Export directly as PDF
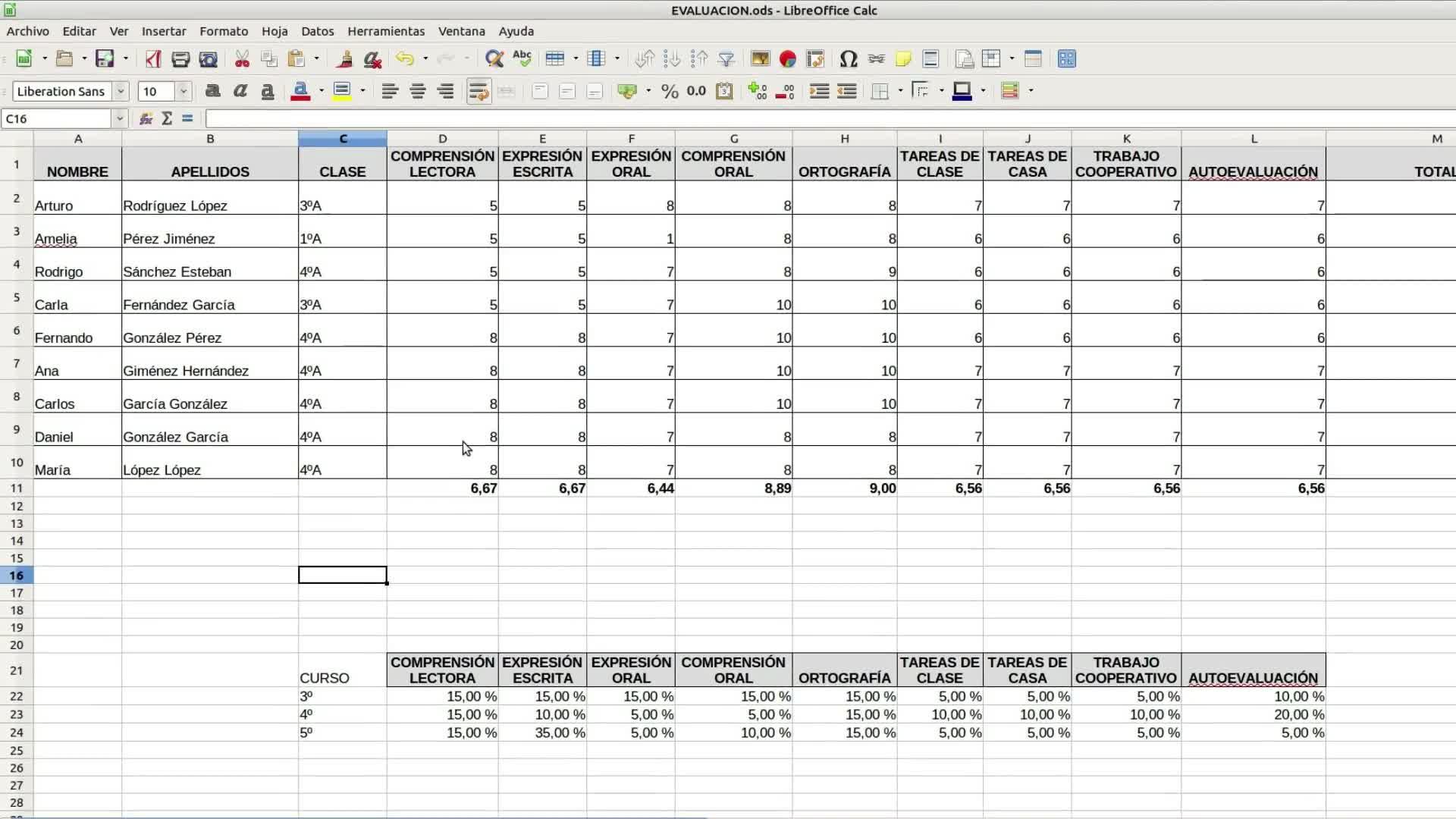This screenshot has width=1456, height=819. [153, 59]
